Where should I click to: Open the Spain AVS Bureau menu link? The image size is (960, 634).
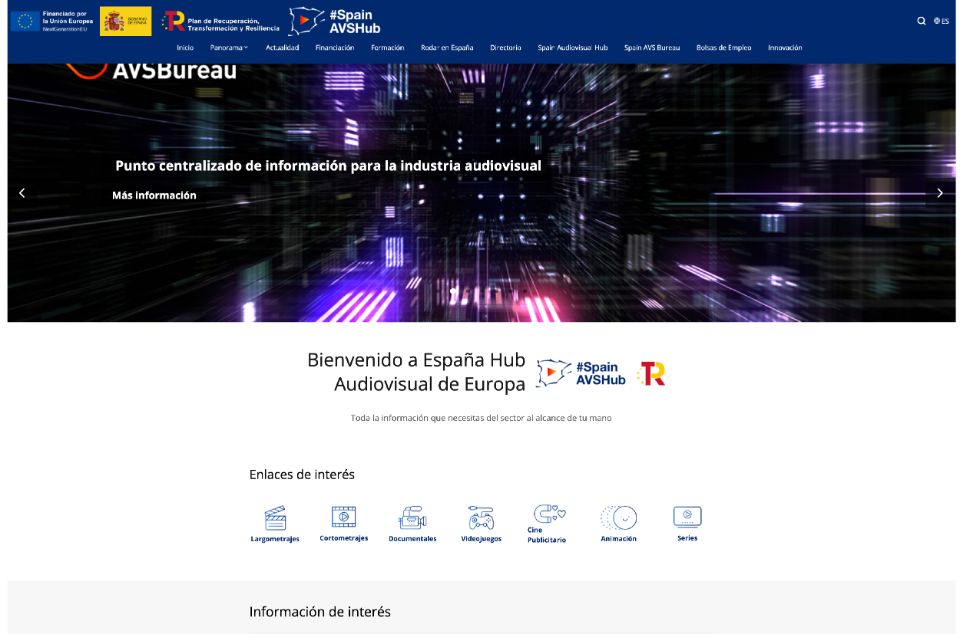652,48
